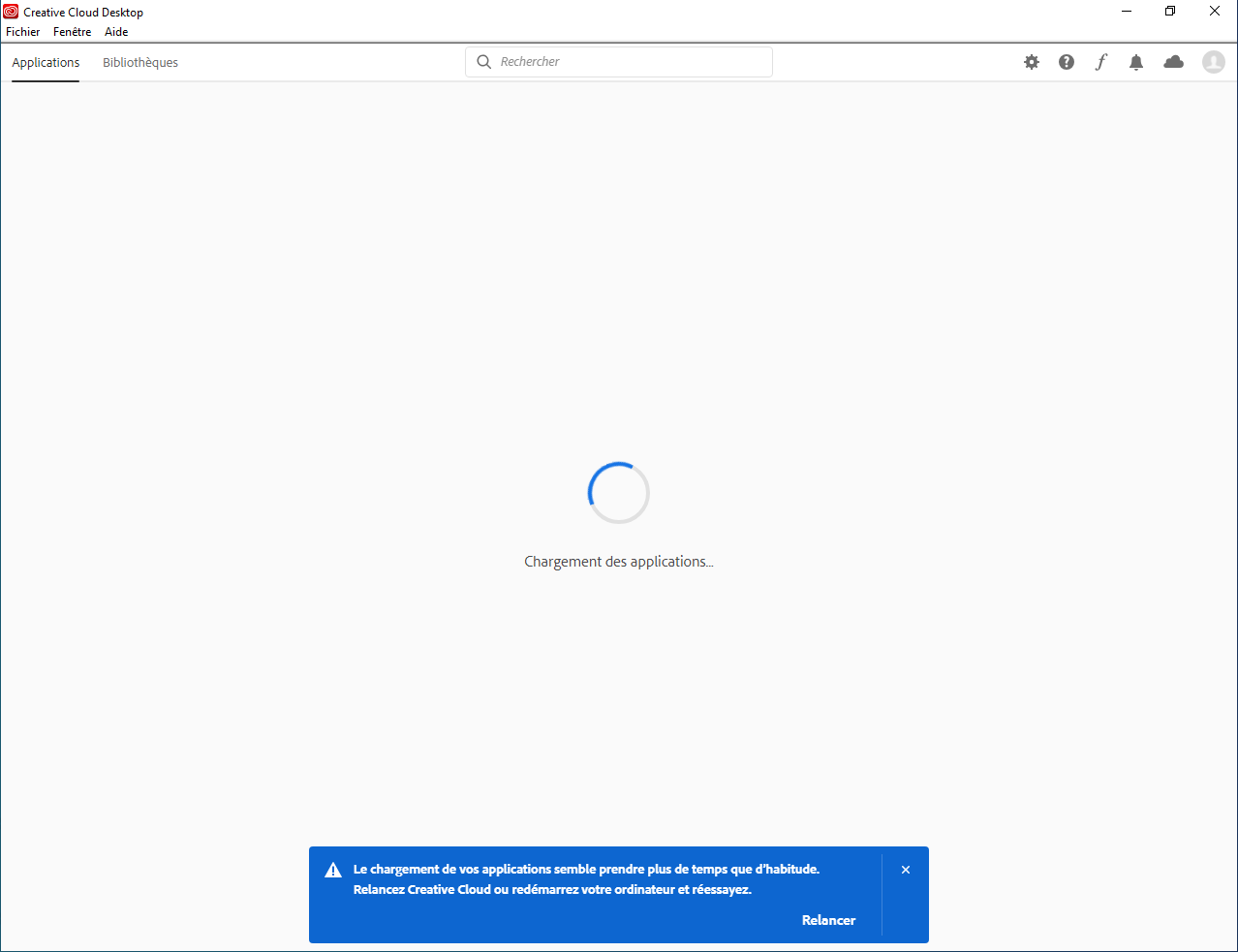
Task: Click the Rechercher search field
Action: [x=619, y=62]
